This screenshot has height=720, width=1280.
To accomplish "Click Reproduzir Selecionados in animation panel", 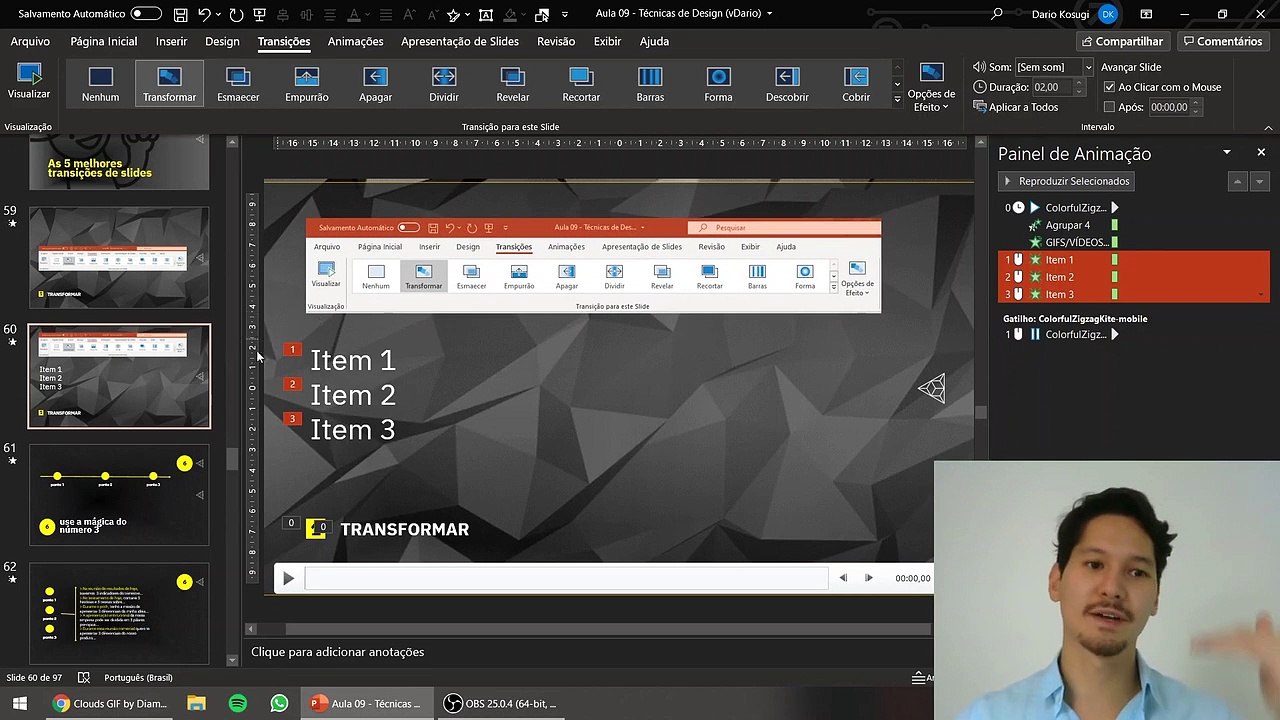I will click(1067, 181).
